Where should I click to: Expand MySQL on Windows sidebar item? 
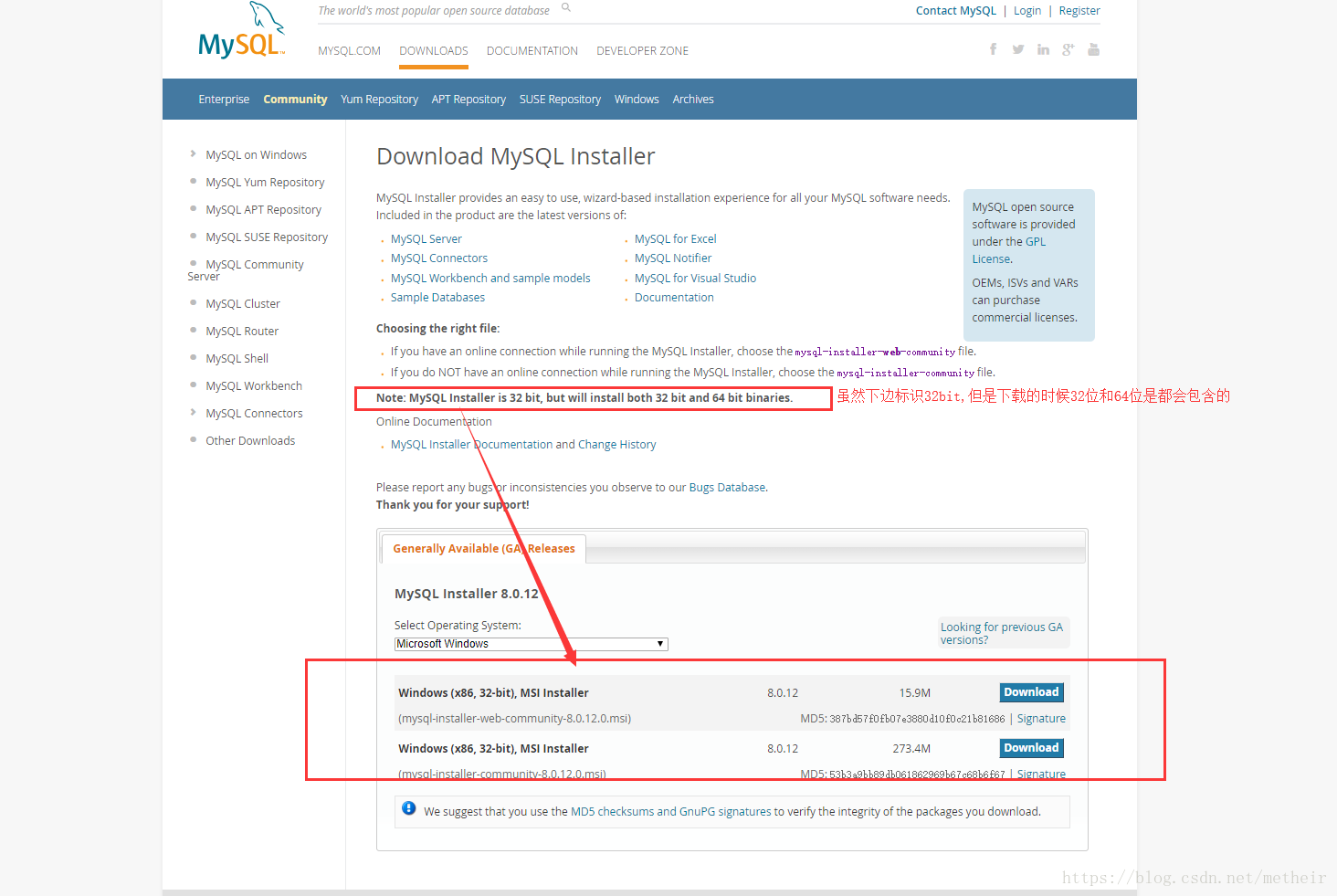tap(256, 155)
